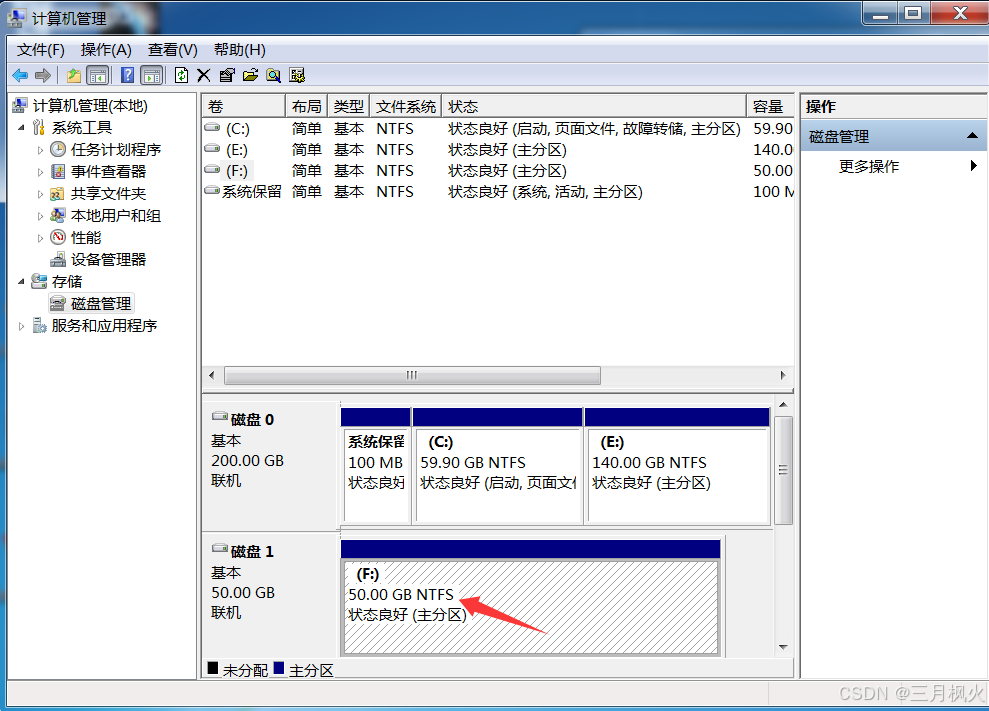Open the 操作(A) menu

click(x=106, y=50)
